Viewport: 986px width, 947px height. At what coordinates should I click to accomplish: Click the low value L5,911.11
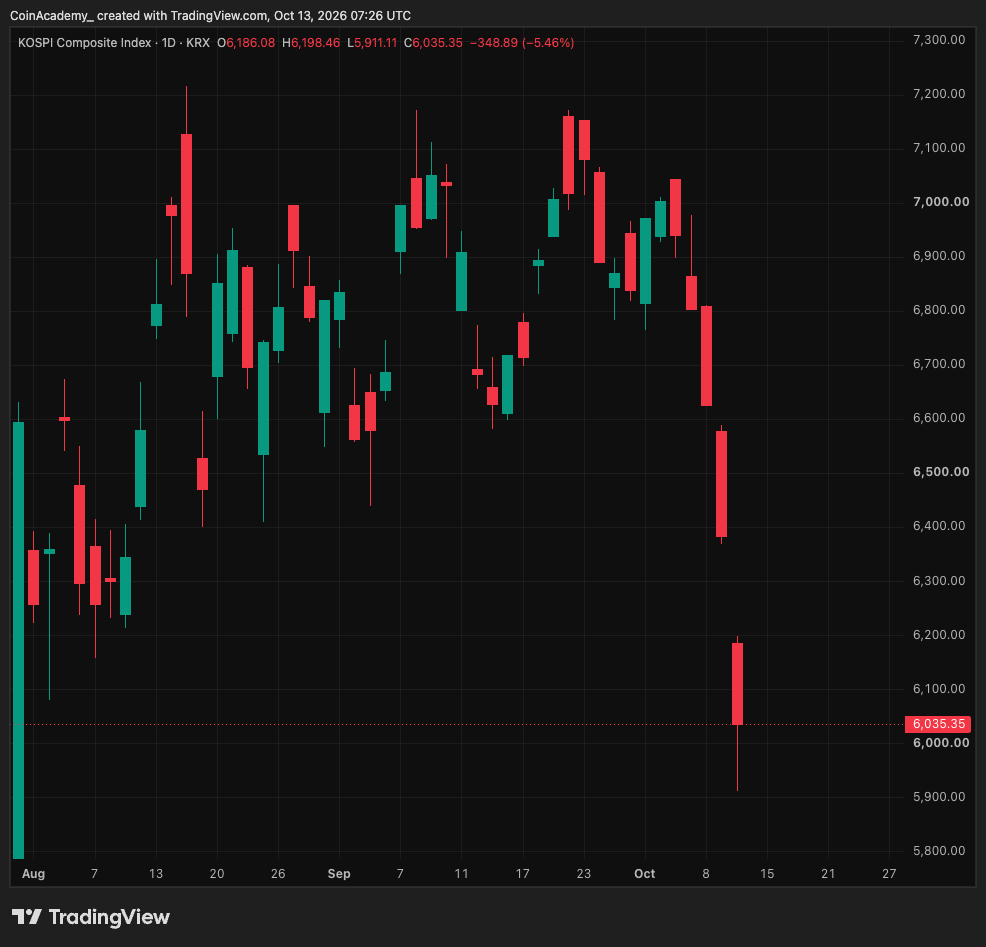point(372,43)
